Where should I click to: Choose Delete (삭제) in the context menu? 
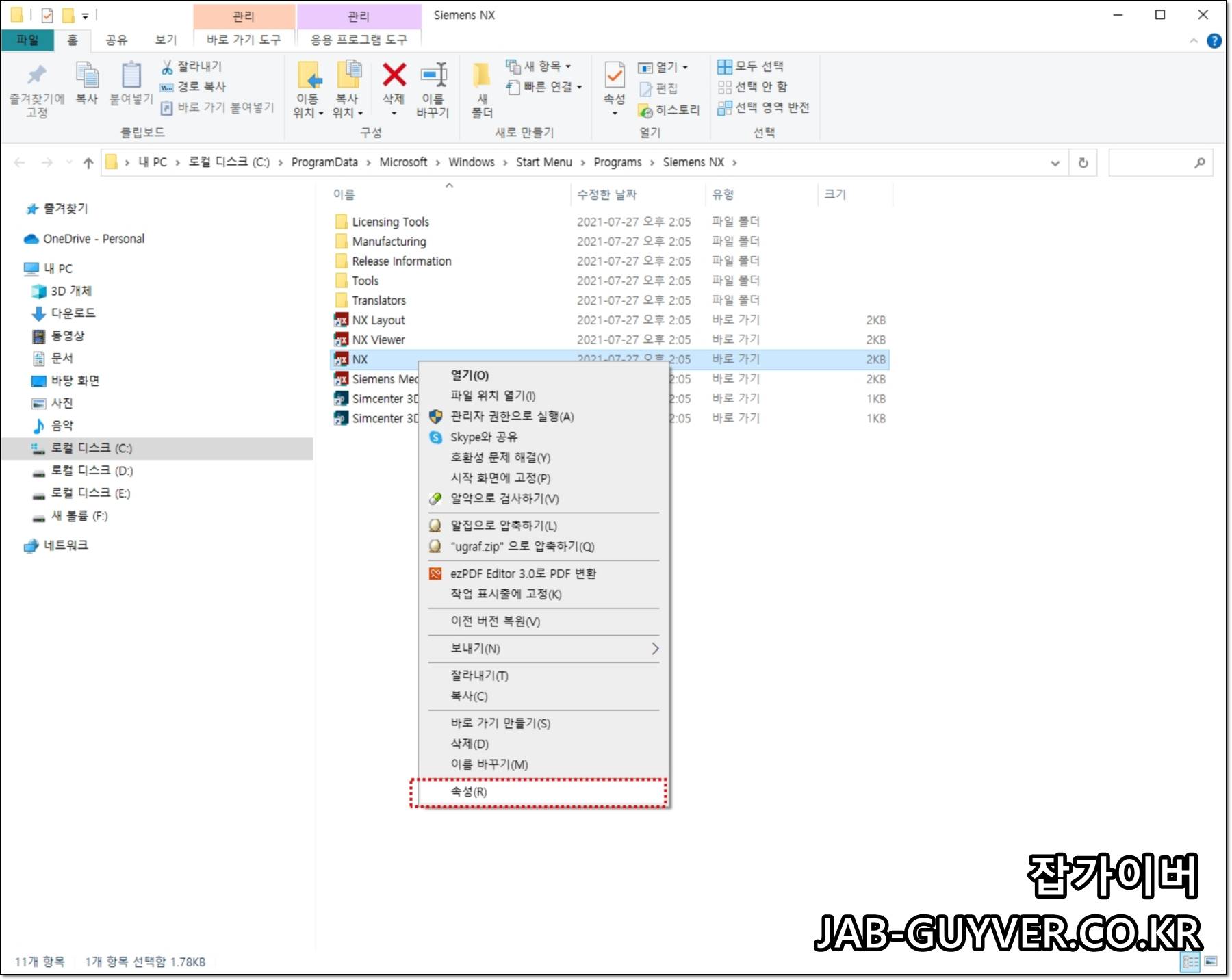click(x=543, y=744)
